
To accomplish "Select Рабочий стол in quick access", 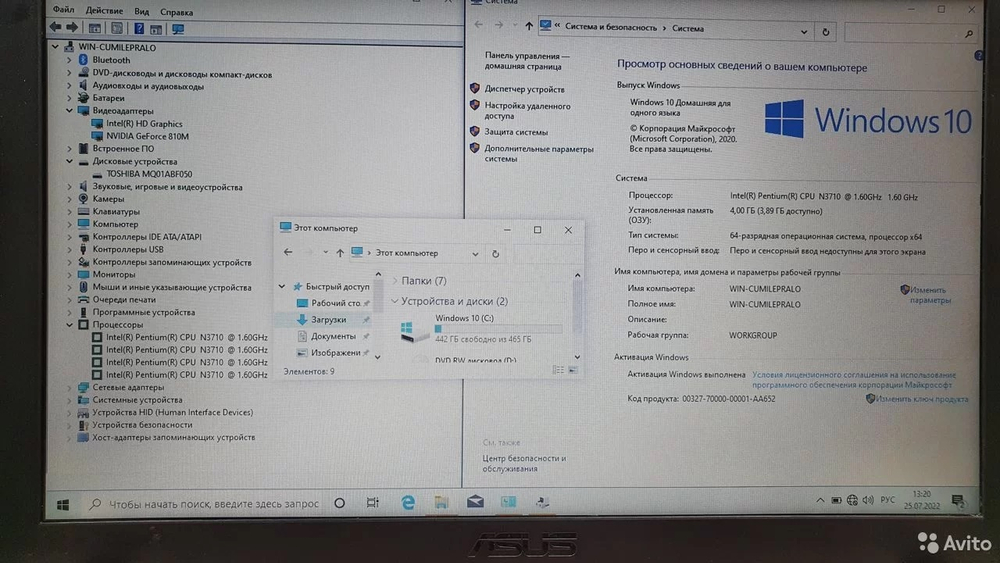I will (x=336, y=303).
